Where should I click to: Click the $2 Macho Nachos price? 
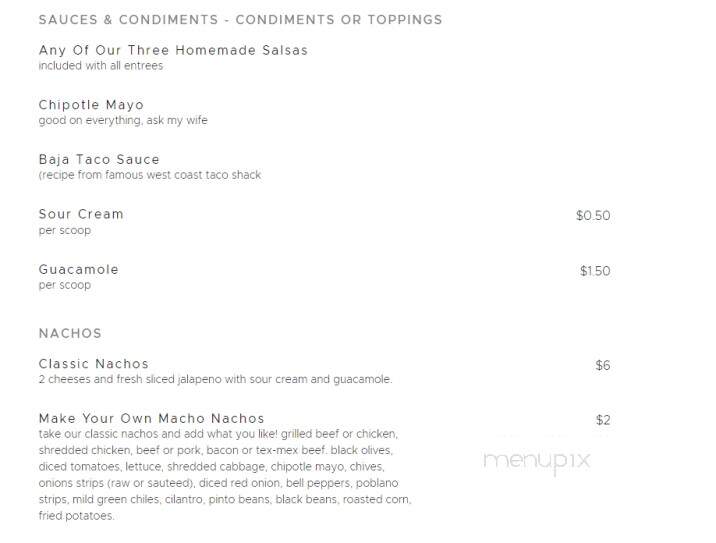(603, 420)
